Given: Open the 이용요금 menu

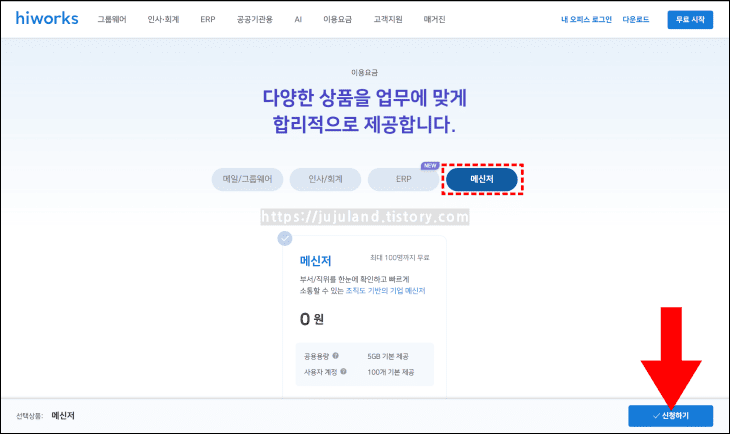Looking at the screenshot, I should tap(338, 20).
